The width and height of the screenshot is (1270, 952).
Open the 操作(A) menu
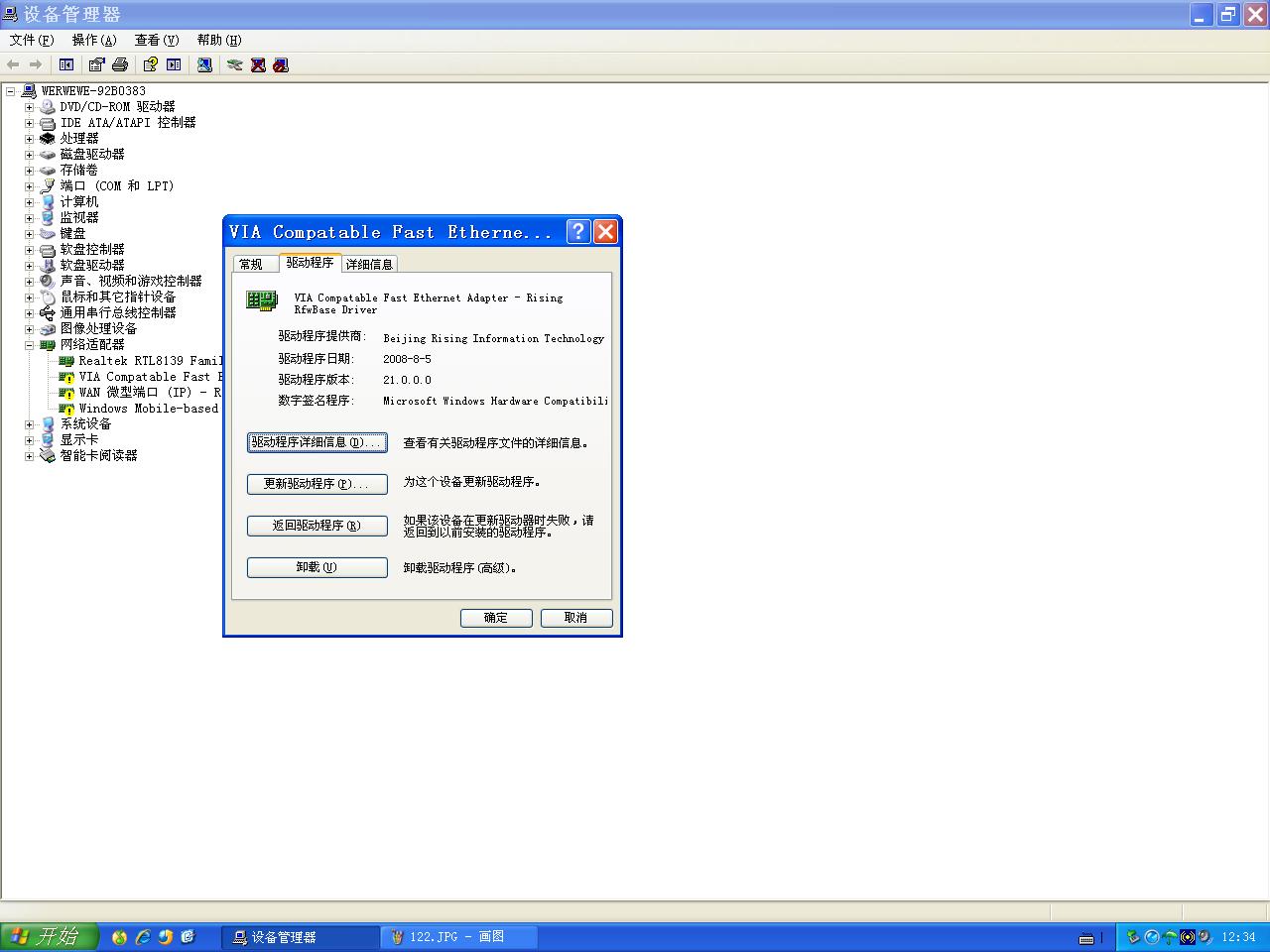94,40
